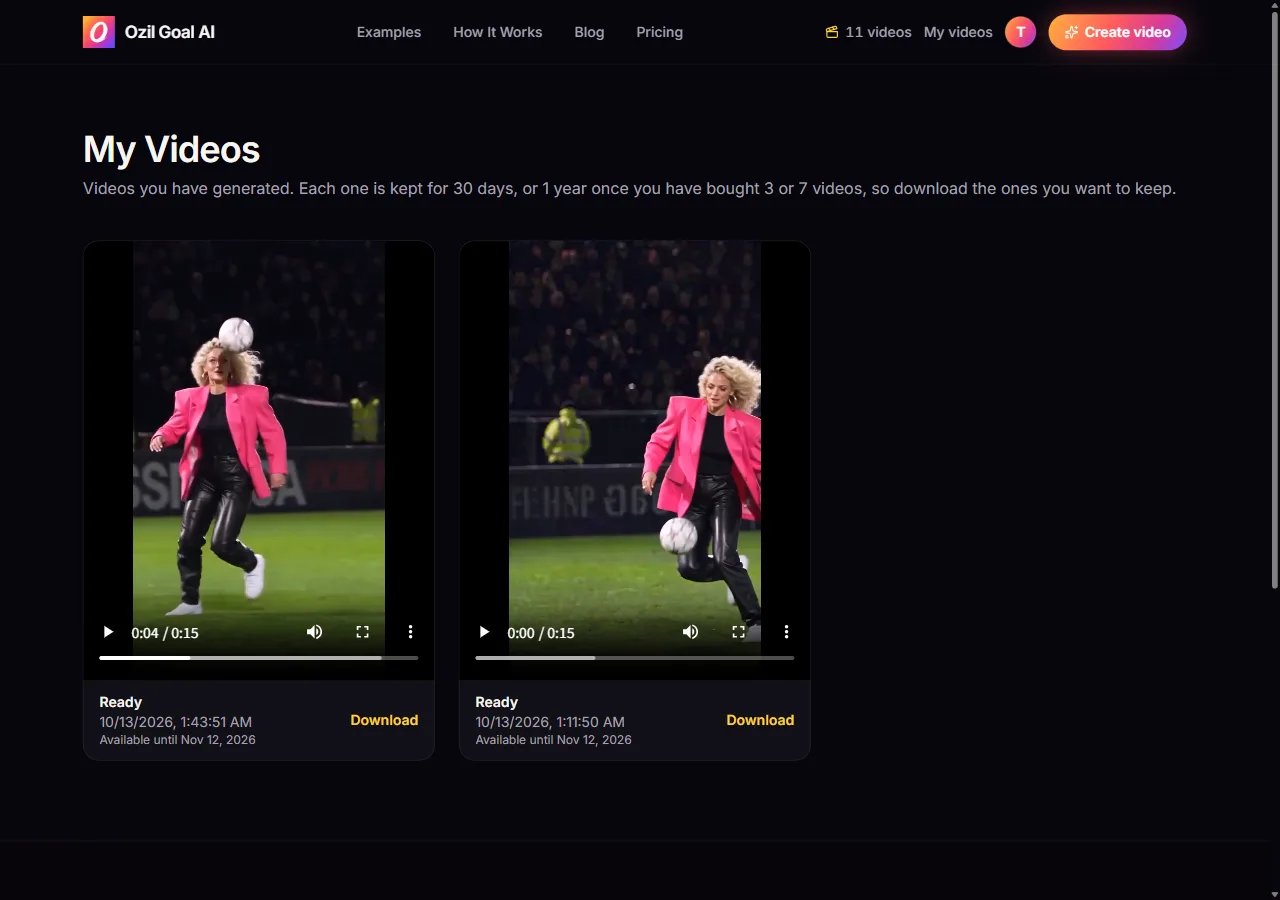Click the 0:00 / 0:15 time label

click(x=541, y=633)
